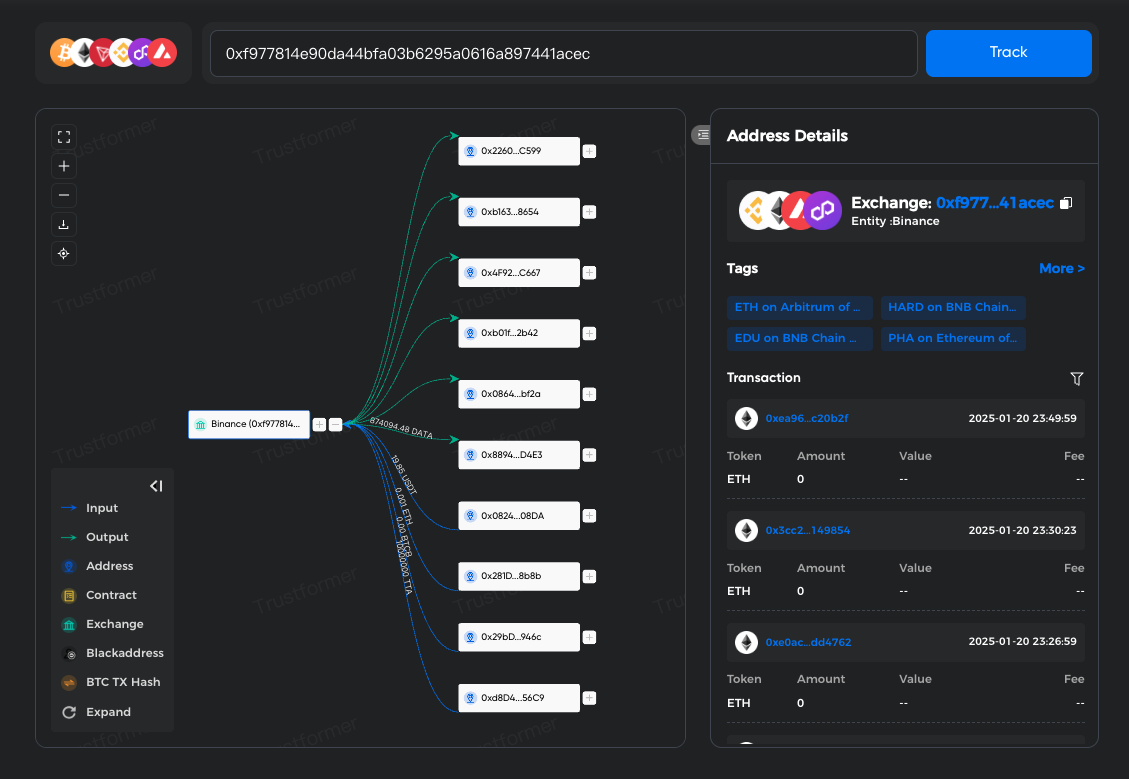This screenshot has height=779, width=1129.
Task: Click the Expand refresh icon in legend
Action: click(69, 712)
